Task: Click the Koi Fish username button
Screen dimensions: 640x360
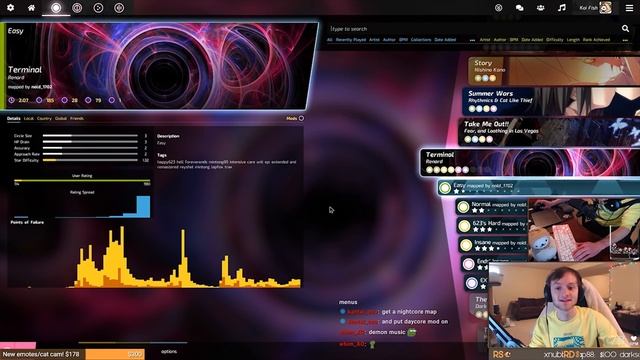Action: pos(589,8)
